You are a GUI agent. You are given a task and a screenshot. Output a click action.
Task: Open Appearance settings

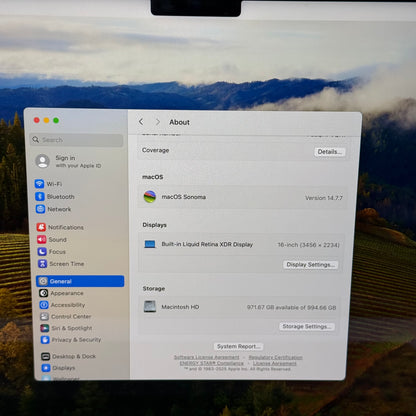tap(61, 293)
